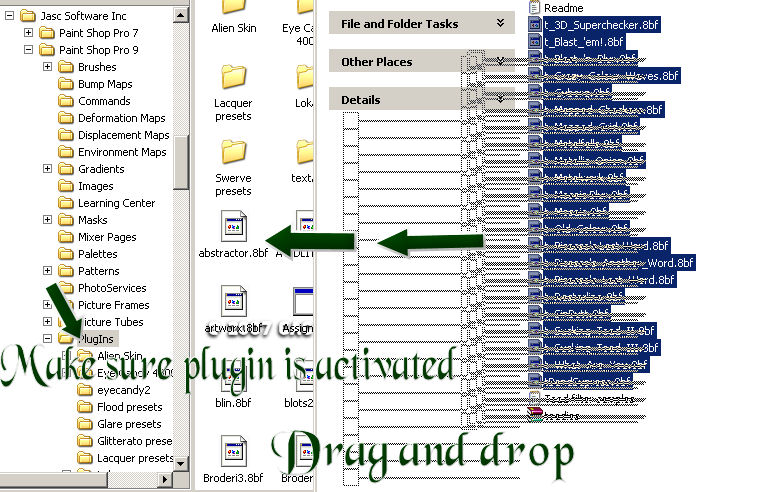Collapse the Paint Shop Pro 9 tree node
The image size is (767, 492).
(x=29, y=50)
